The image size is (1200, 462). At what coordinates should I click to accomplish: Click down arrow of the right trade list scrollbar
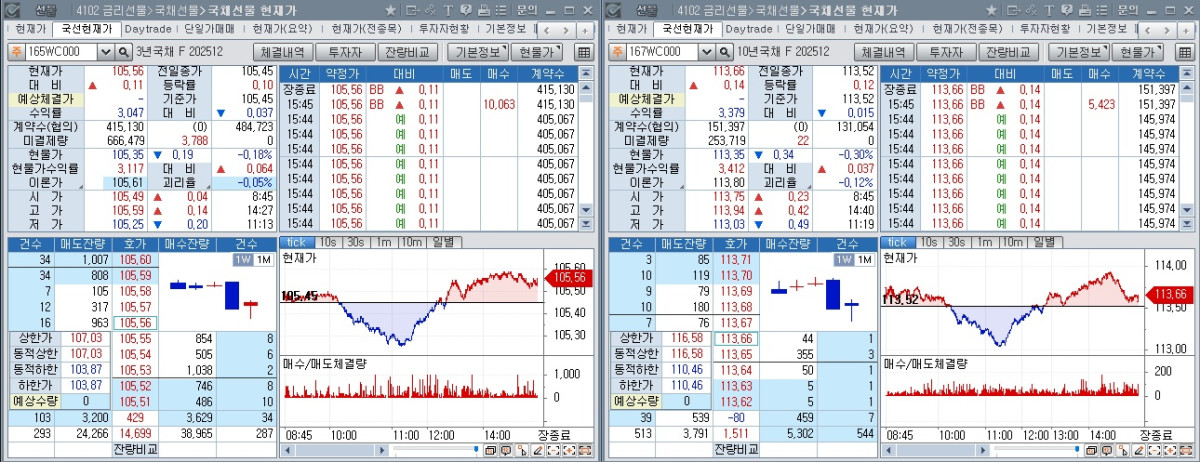click(x=1187, y=211)
